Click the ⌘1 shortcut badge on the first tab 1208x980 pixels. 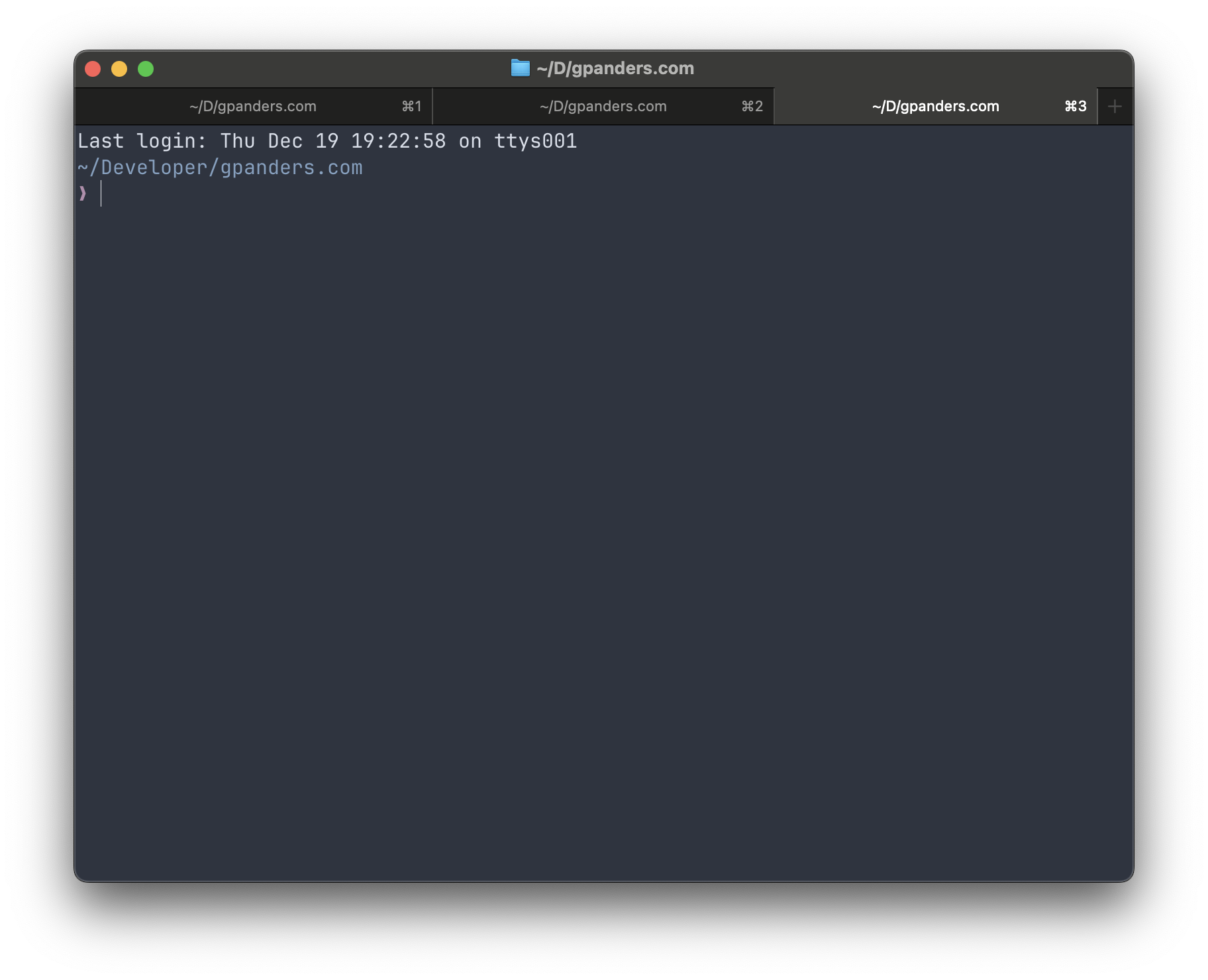[411, 107]
